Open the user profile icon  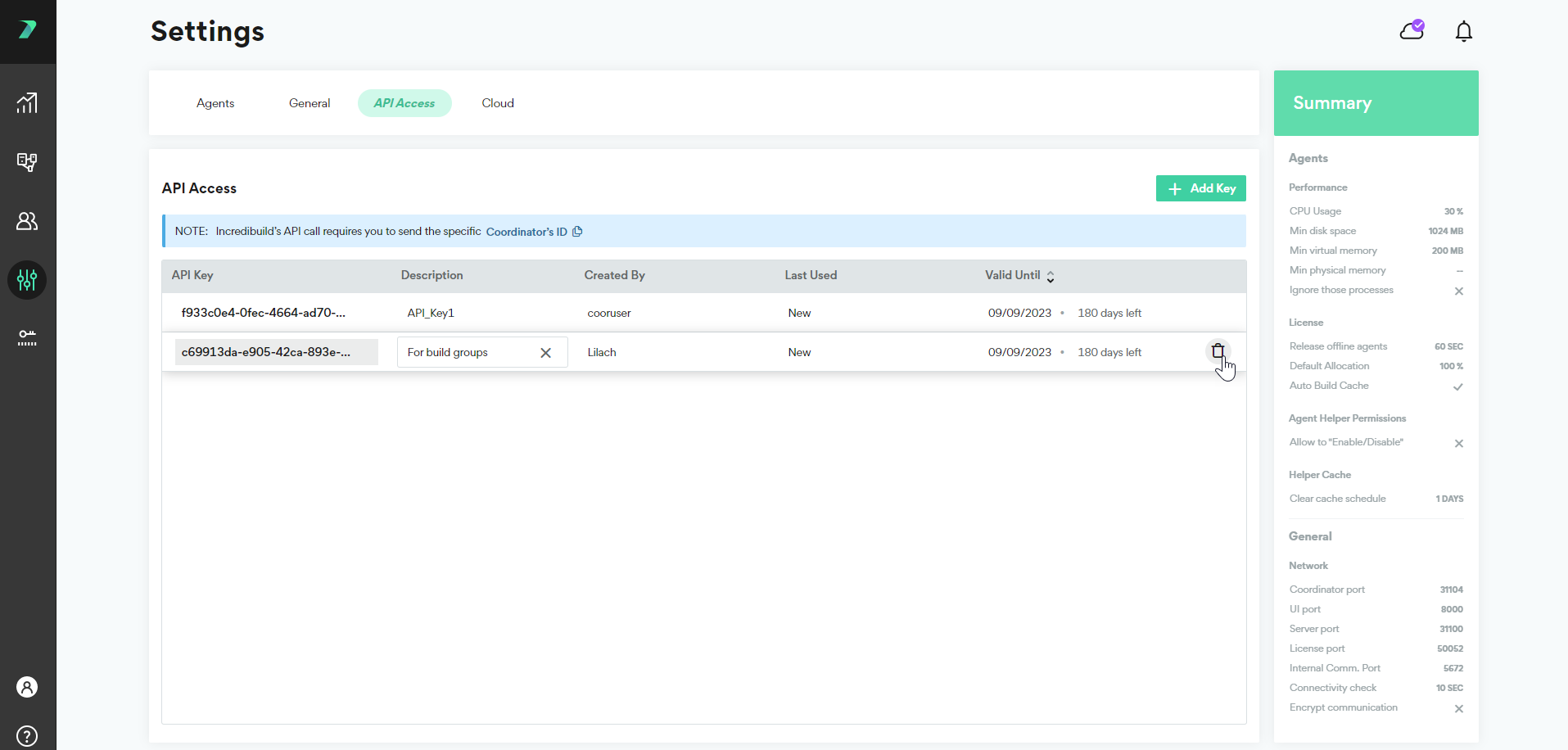click(x=27, y=687)
